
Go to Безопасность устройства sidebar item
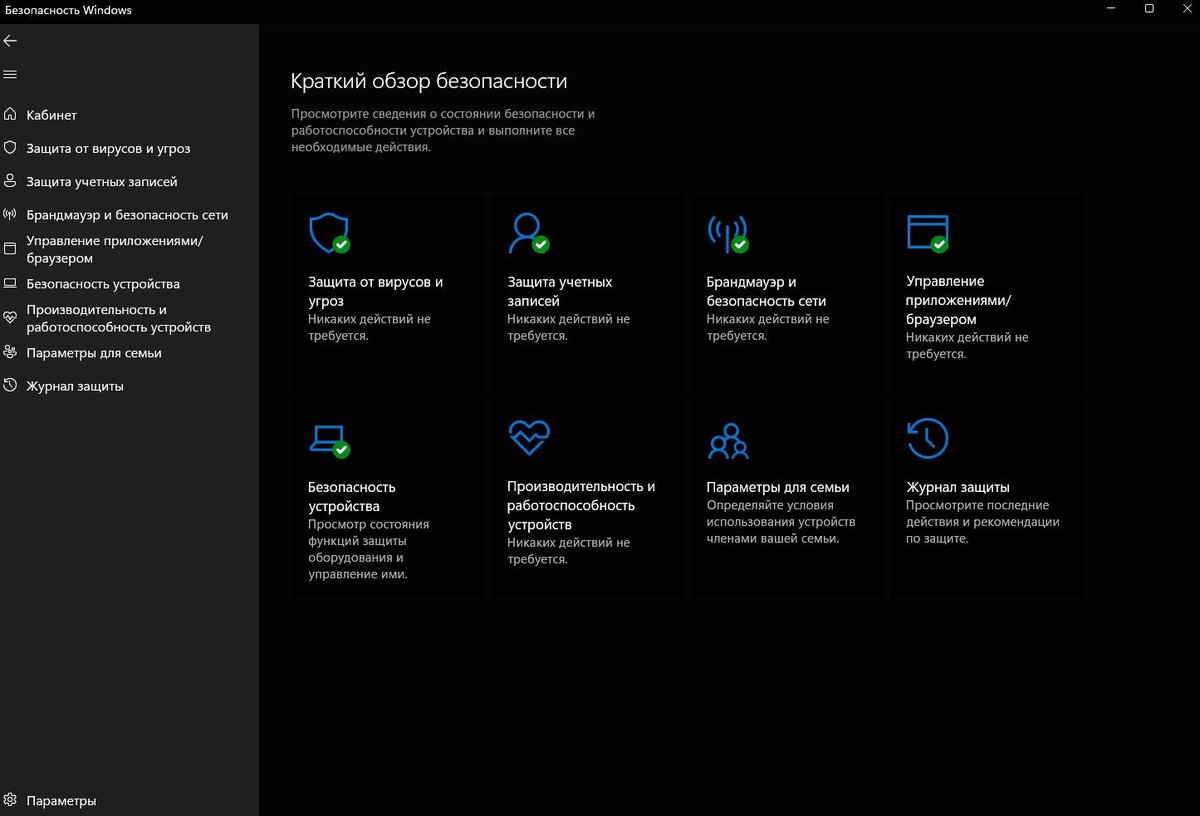129,283
